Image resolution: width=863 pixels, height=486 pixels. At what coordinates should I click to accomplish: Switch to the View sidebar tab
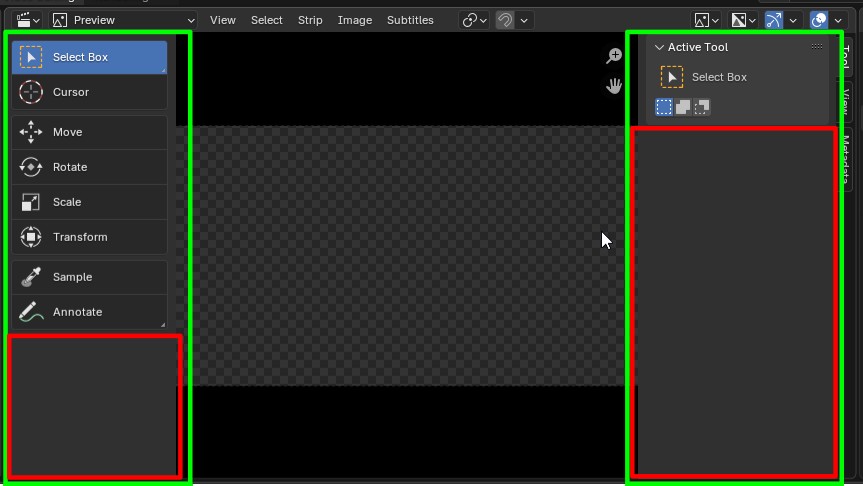point(846,101)
